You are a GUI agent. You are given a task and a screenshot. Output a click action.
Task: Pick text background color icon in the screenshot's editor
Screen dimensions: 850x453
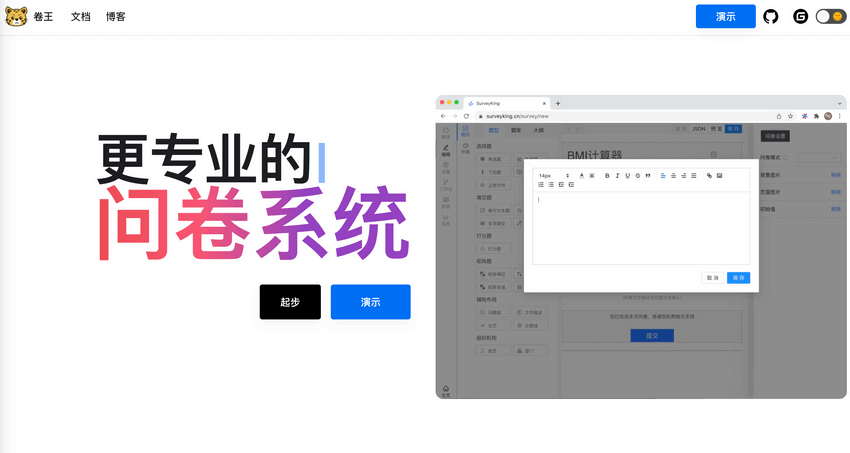591,176
